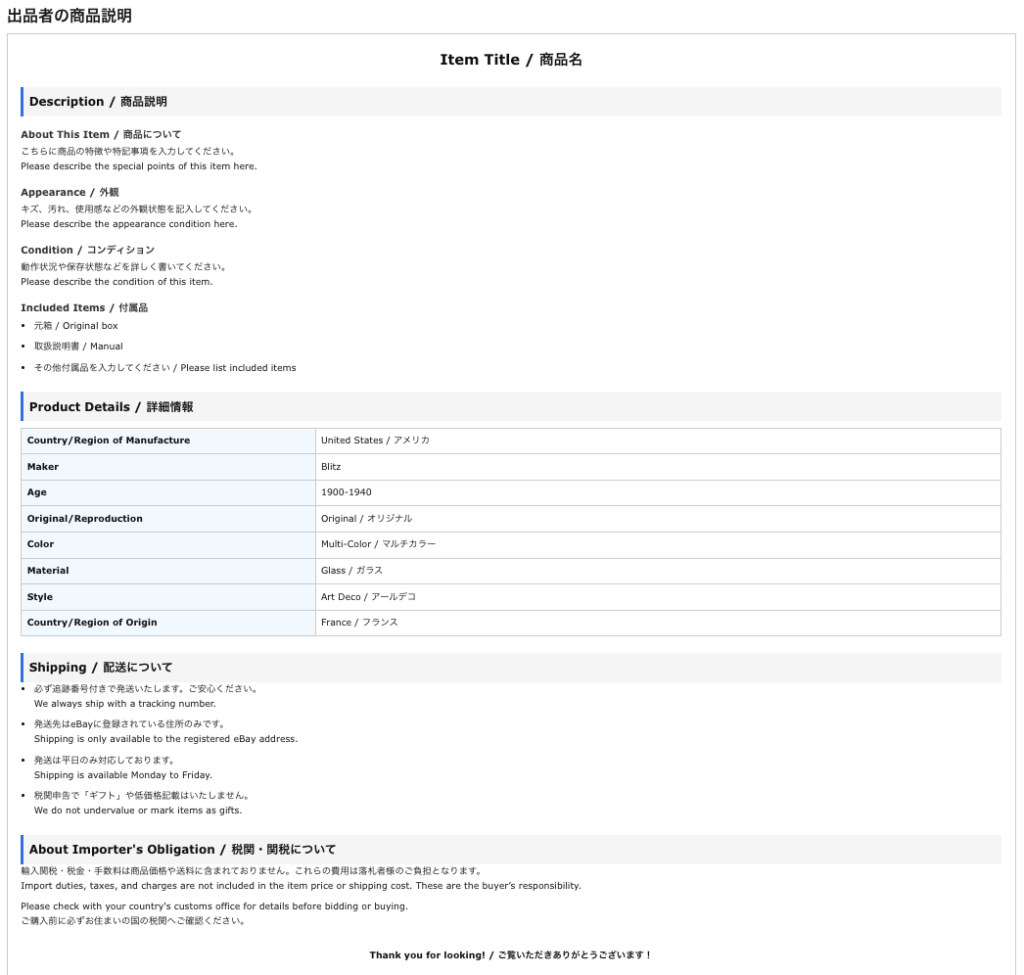Click the 'Blitz' maker value cell
The width and height of the screenshot is (1024, 975).
[331, 467]
